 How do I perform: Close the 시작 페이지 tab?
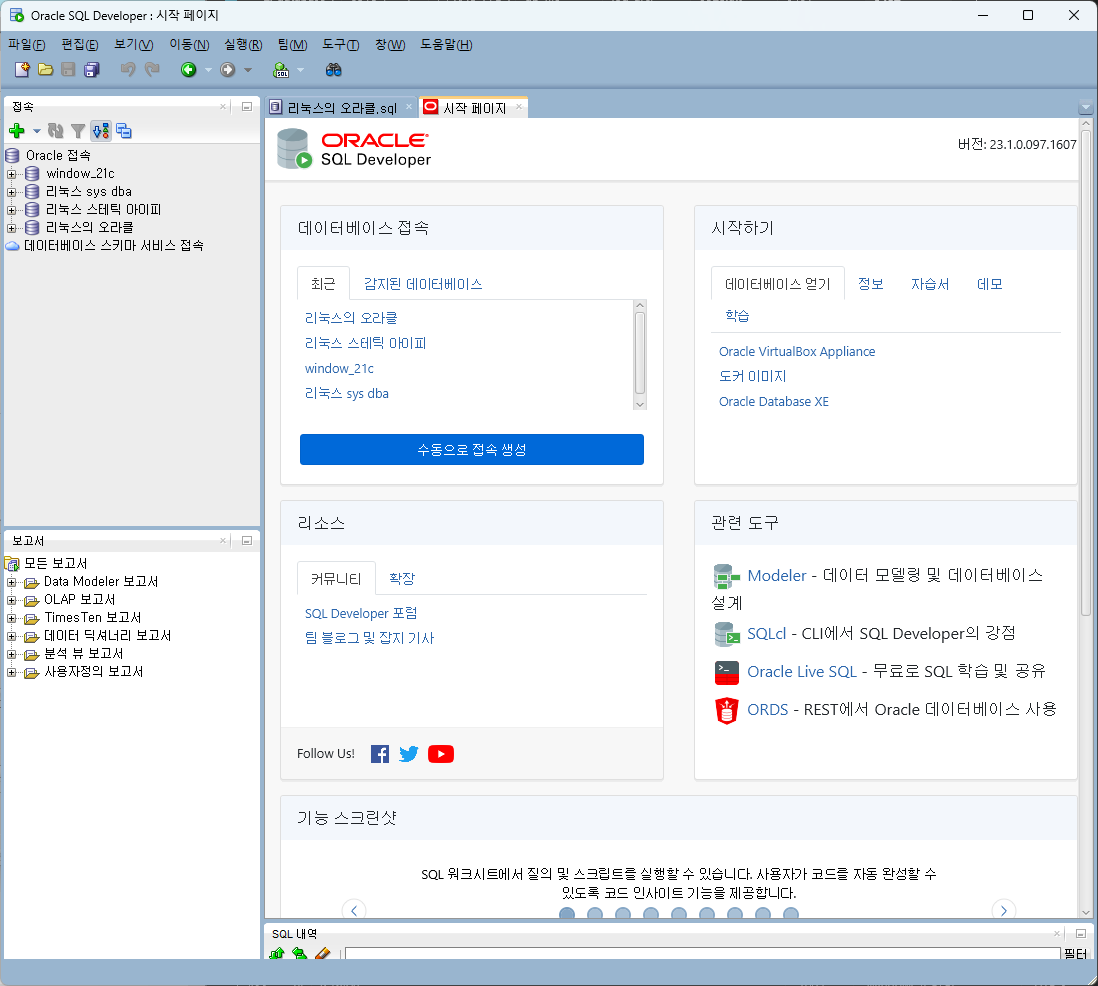519,106
